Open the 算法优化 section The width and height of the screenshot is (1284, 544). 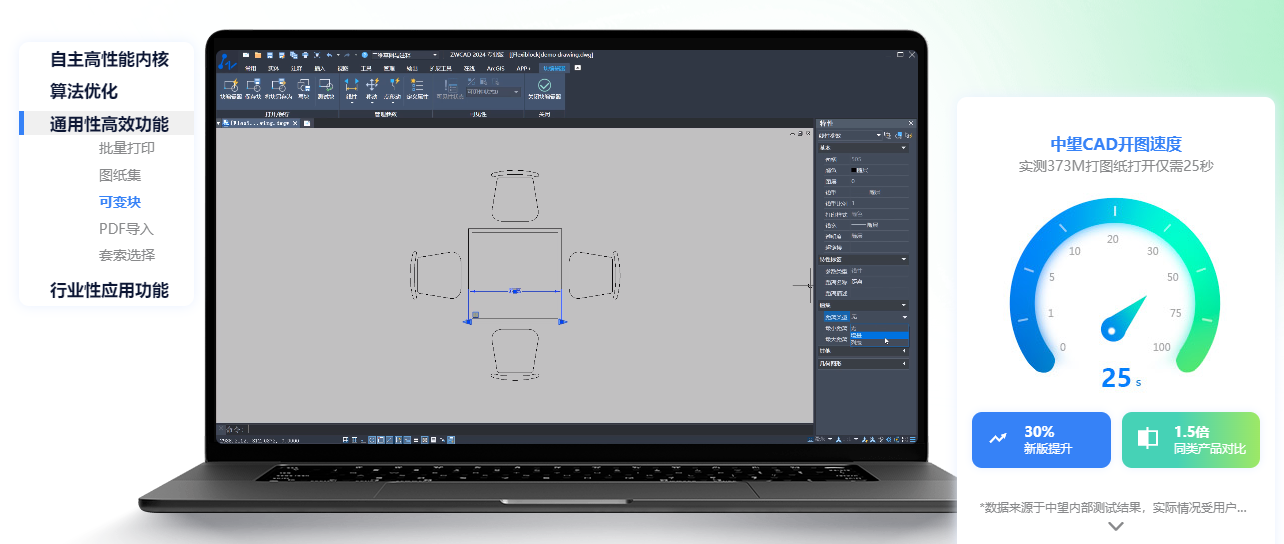pyautogui.click(x=84, y=91)
